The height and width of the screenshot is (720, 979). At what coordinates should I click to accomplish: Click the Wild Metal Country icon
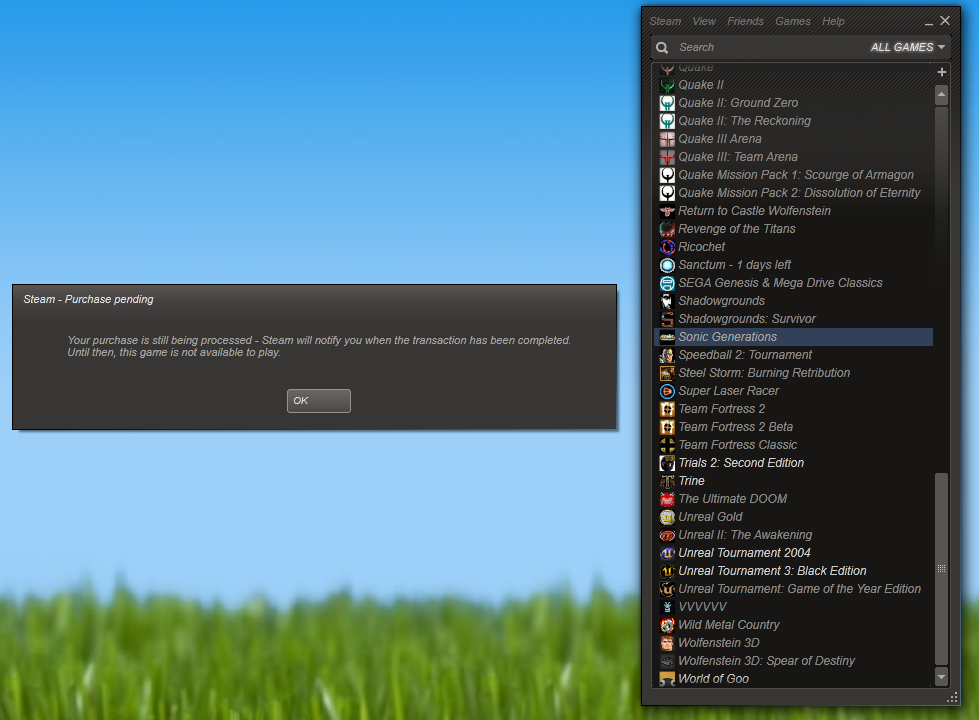click(667, 625)
